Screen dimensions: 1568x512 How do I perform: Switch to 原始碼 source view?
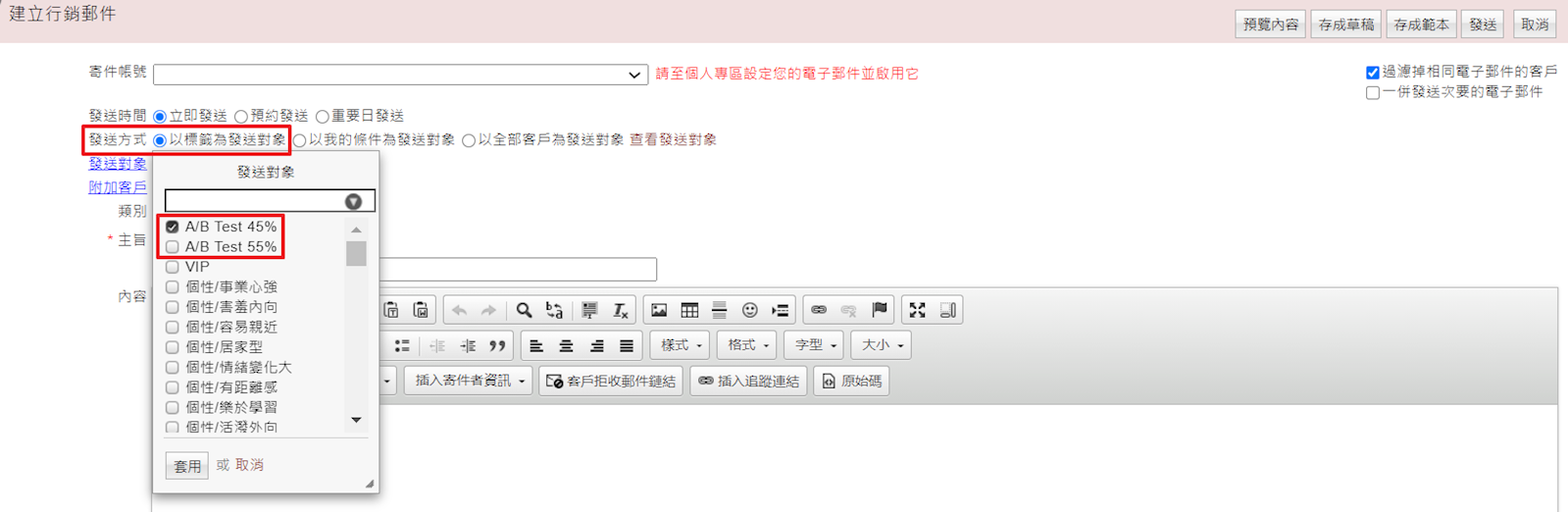pos(851,381)
